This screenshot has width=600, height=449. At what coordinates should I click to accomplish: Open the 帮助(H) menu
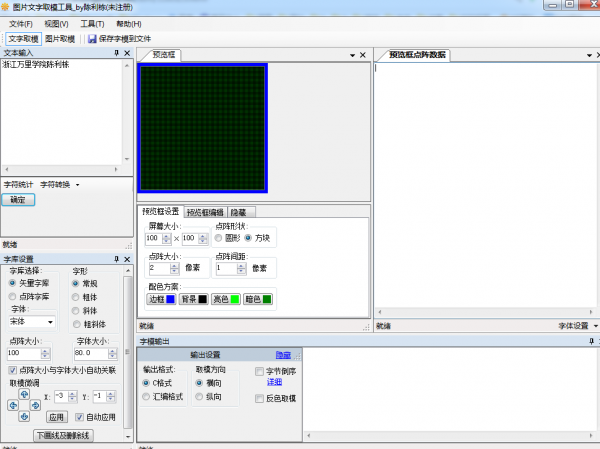(x=129, y=24)
